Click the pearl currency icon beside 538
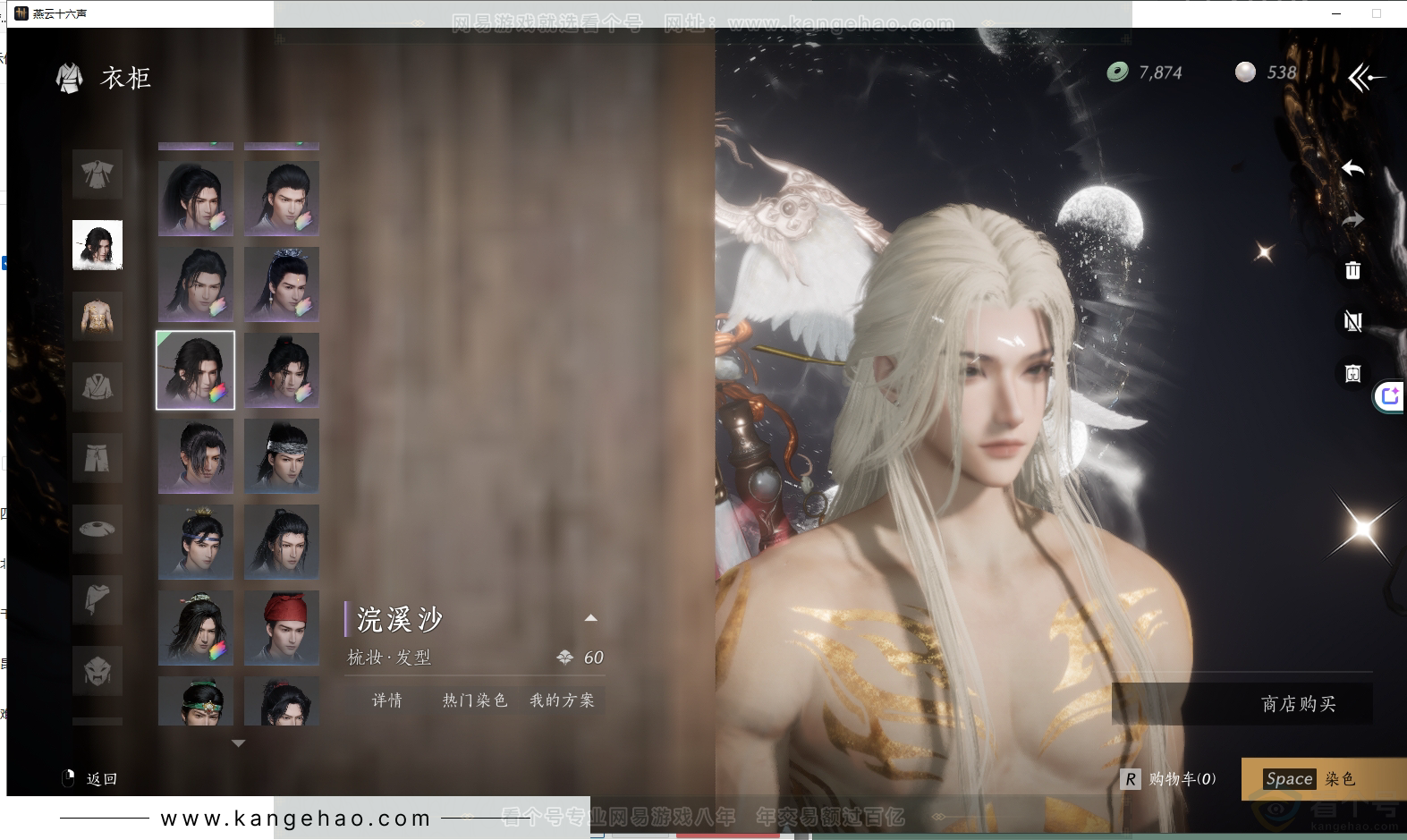The width and height of the screenshot is (1407, 840). pos(1245,72)
